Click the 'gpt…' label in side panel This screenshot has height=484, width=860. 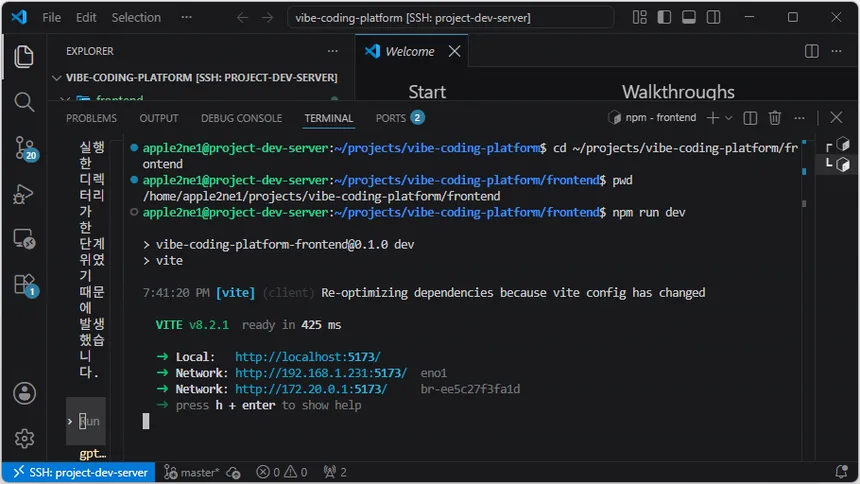[x=93, y=454]
